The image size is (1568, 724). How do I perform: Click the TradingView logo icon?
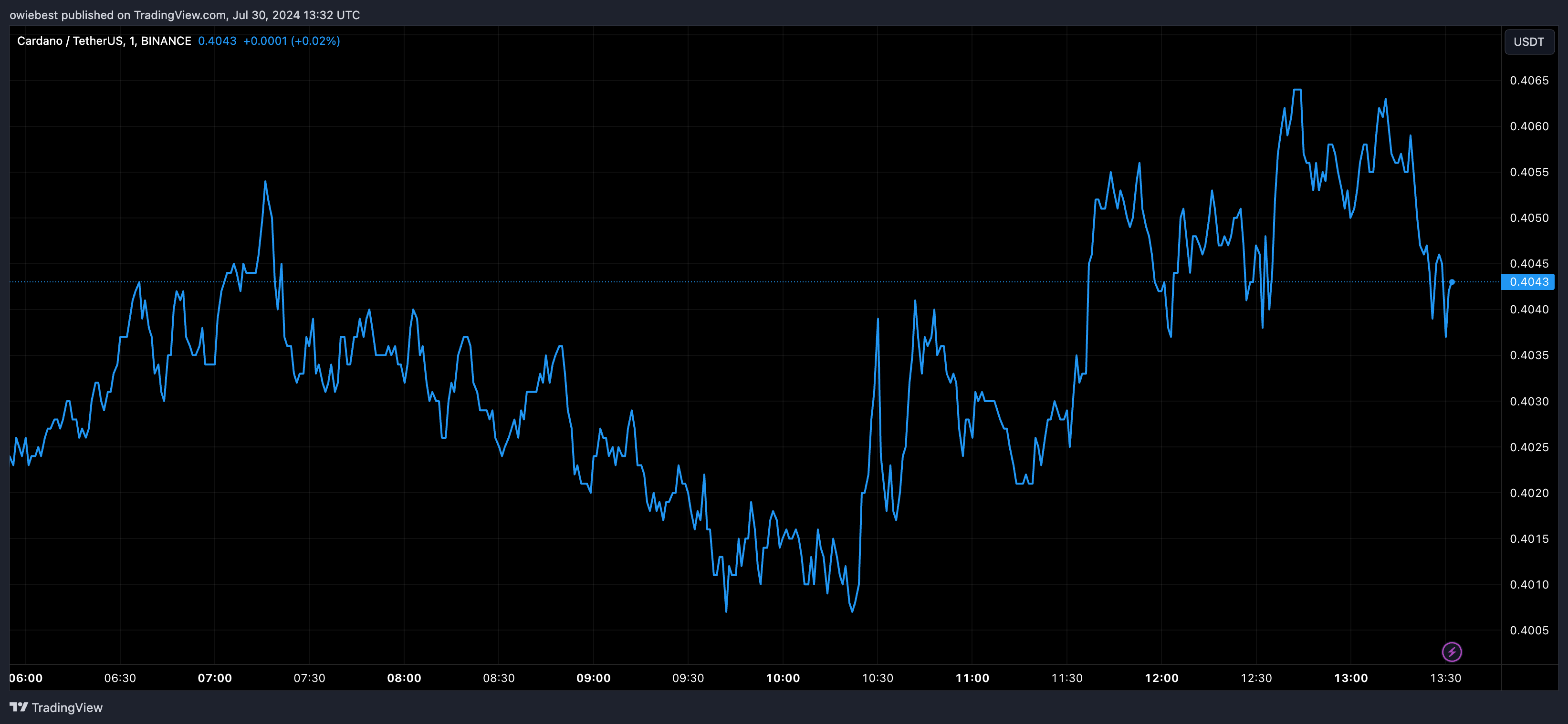[19, 707]
